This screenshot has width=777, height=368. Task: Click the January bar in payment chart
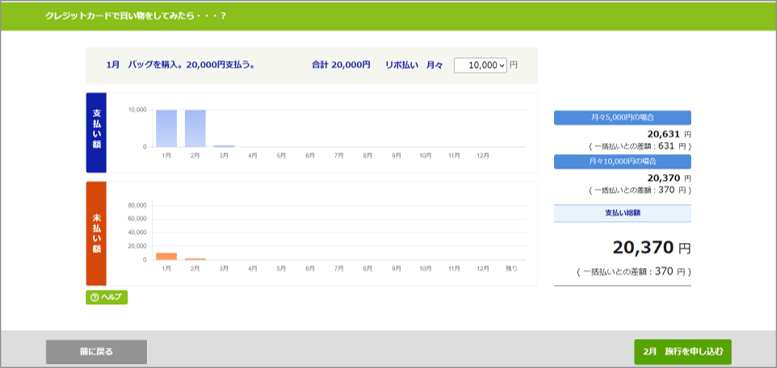click(x=166, y=128)
